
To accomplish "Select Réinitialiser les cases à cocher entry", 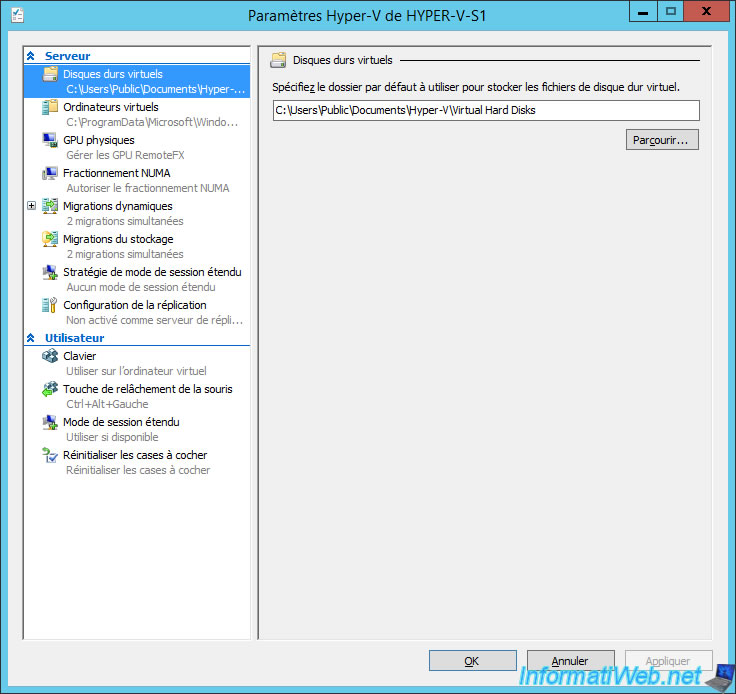I will coord(137,462).
